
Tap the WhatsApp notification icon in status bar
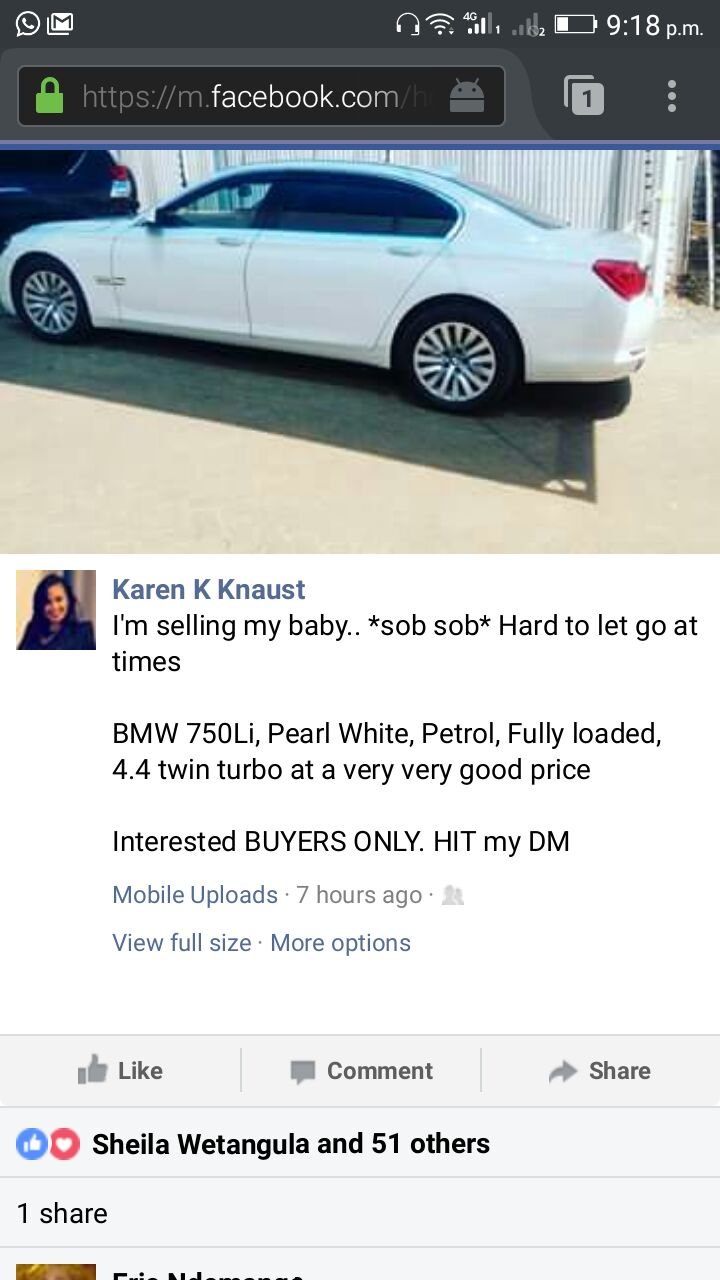(x=27, y=23)
